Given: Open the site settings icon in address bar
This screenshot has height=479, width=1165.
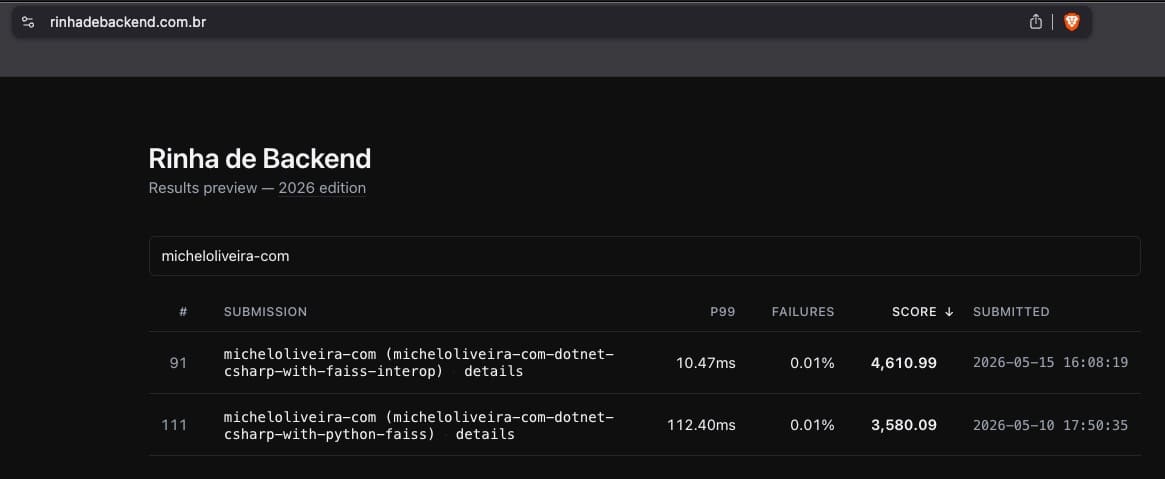Looking at the screenshot, I should [28, 22].
